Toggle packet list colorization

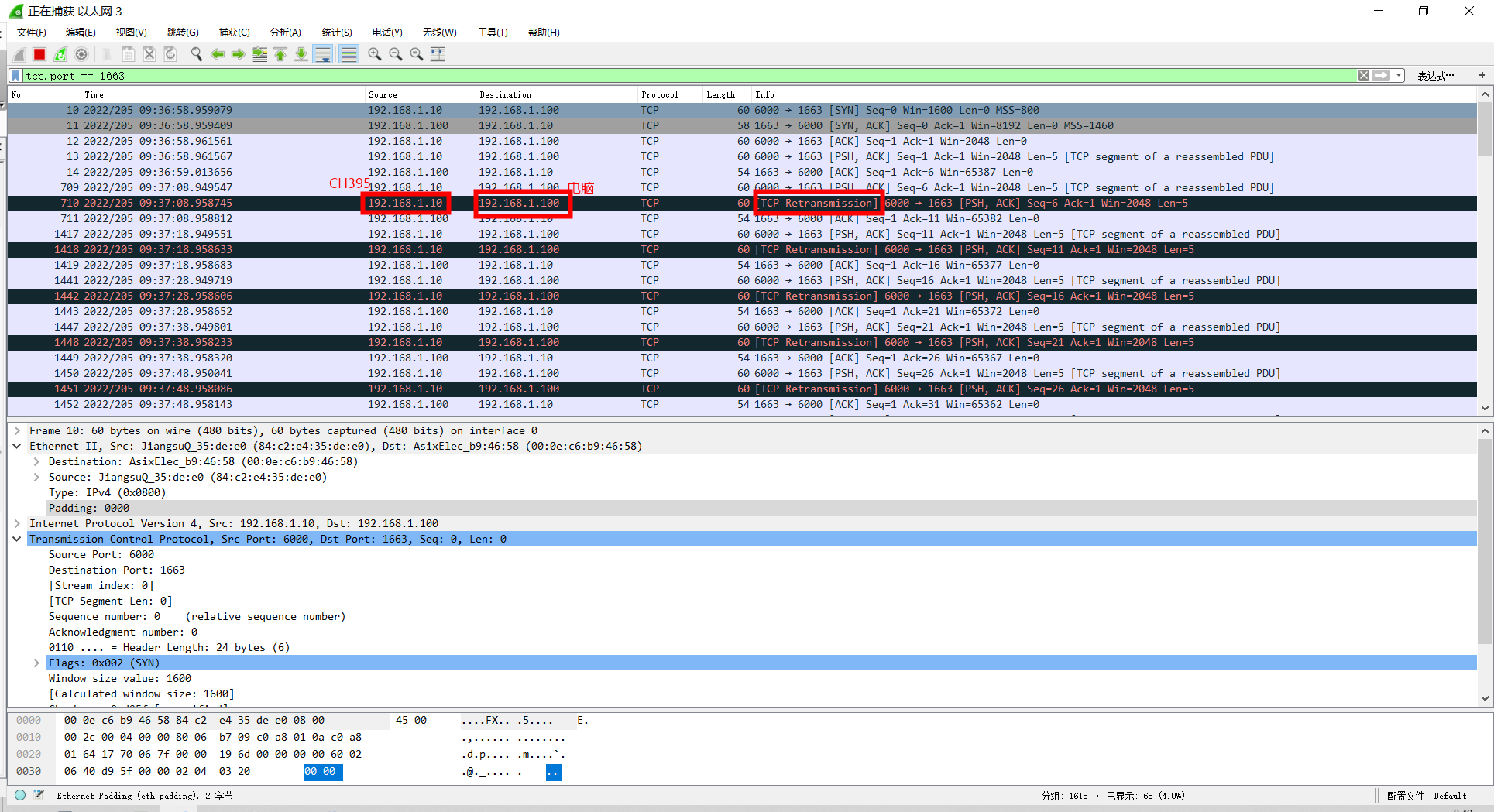click(349, 54)
